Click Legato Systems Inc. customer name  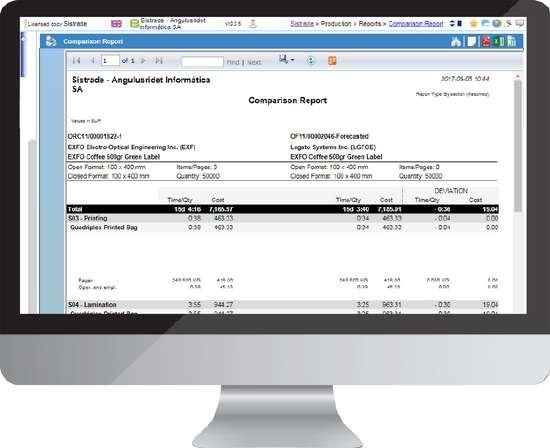[x=333, y=147]
